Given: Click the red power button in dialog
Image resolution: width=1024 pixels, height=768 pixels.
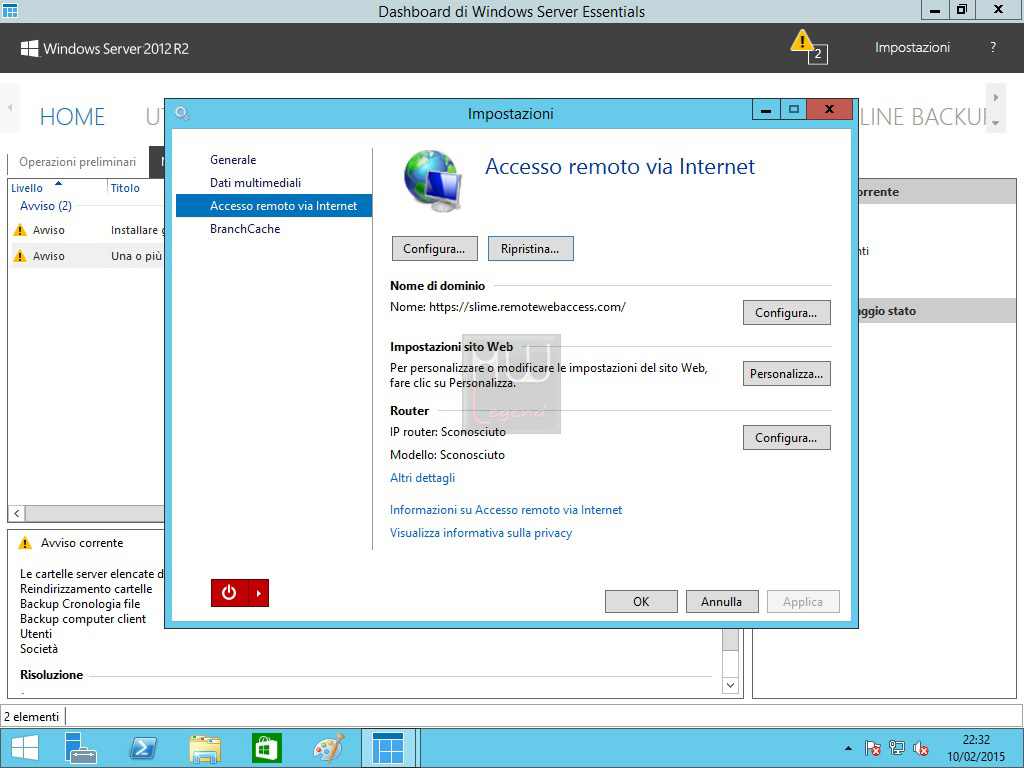Looking at the screenshot, I should 229,593.
